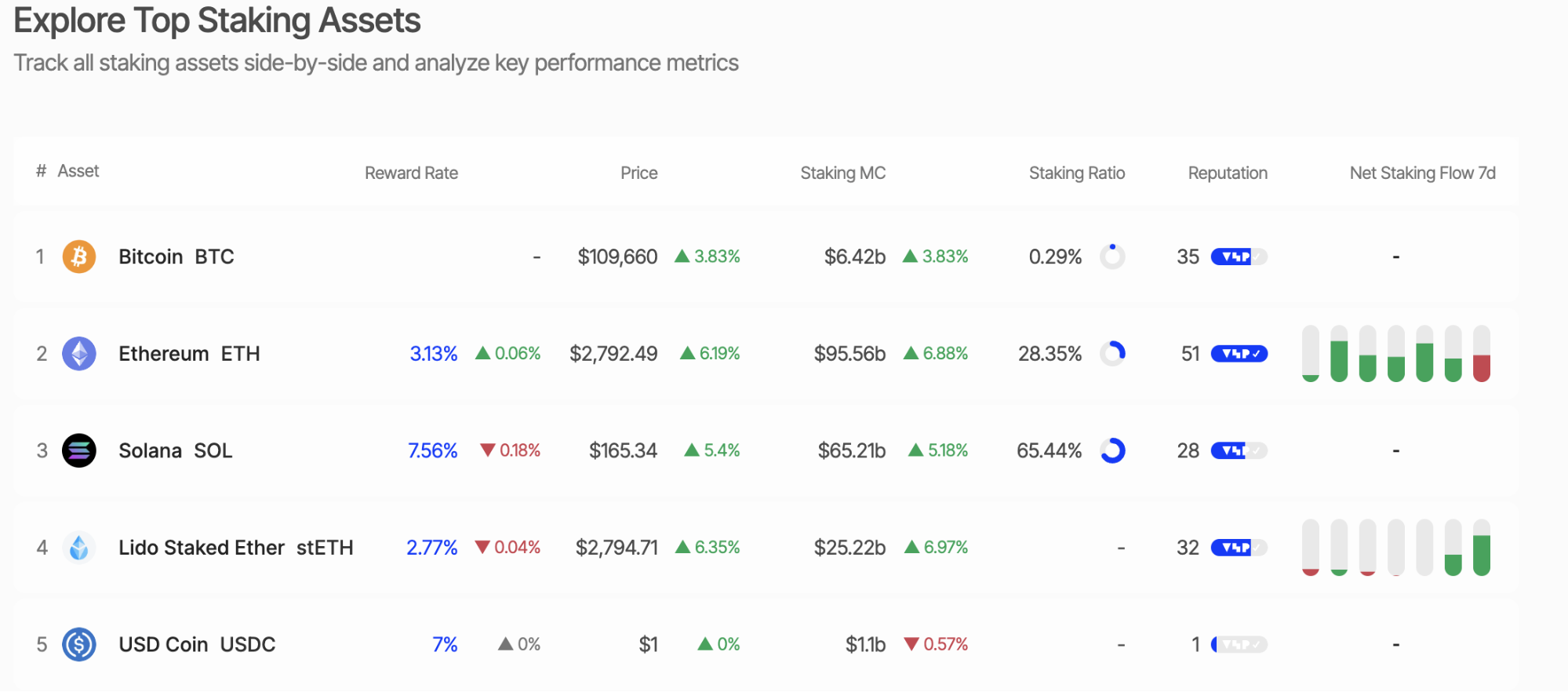Click Solana staking ratio ring icon
The width and height of the screenshot is (1568, 692).
tap(1112, 450)
